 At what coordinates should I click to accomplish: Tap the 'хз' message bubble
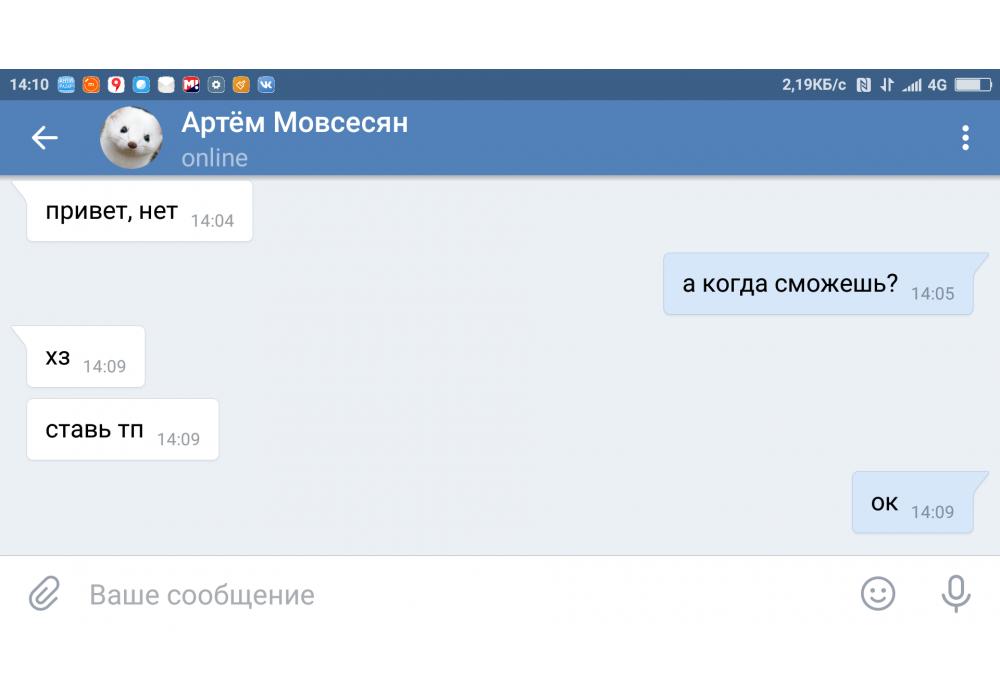pos(85,358)
